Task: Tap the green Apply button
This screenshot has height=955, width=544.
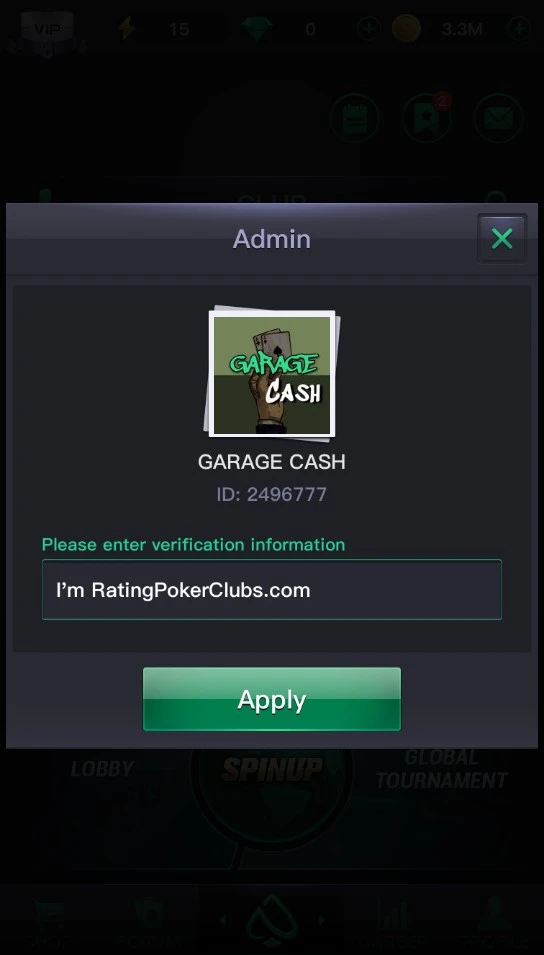Action: pyautogui.click(x=272, y=699)
